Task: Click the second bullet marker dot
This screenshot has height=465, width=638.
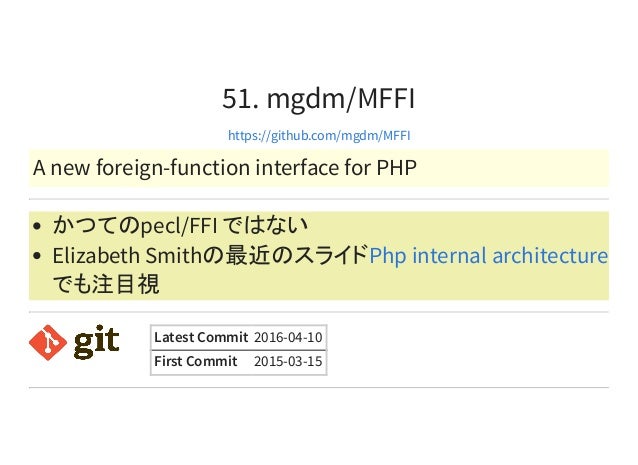Action: 37,256
